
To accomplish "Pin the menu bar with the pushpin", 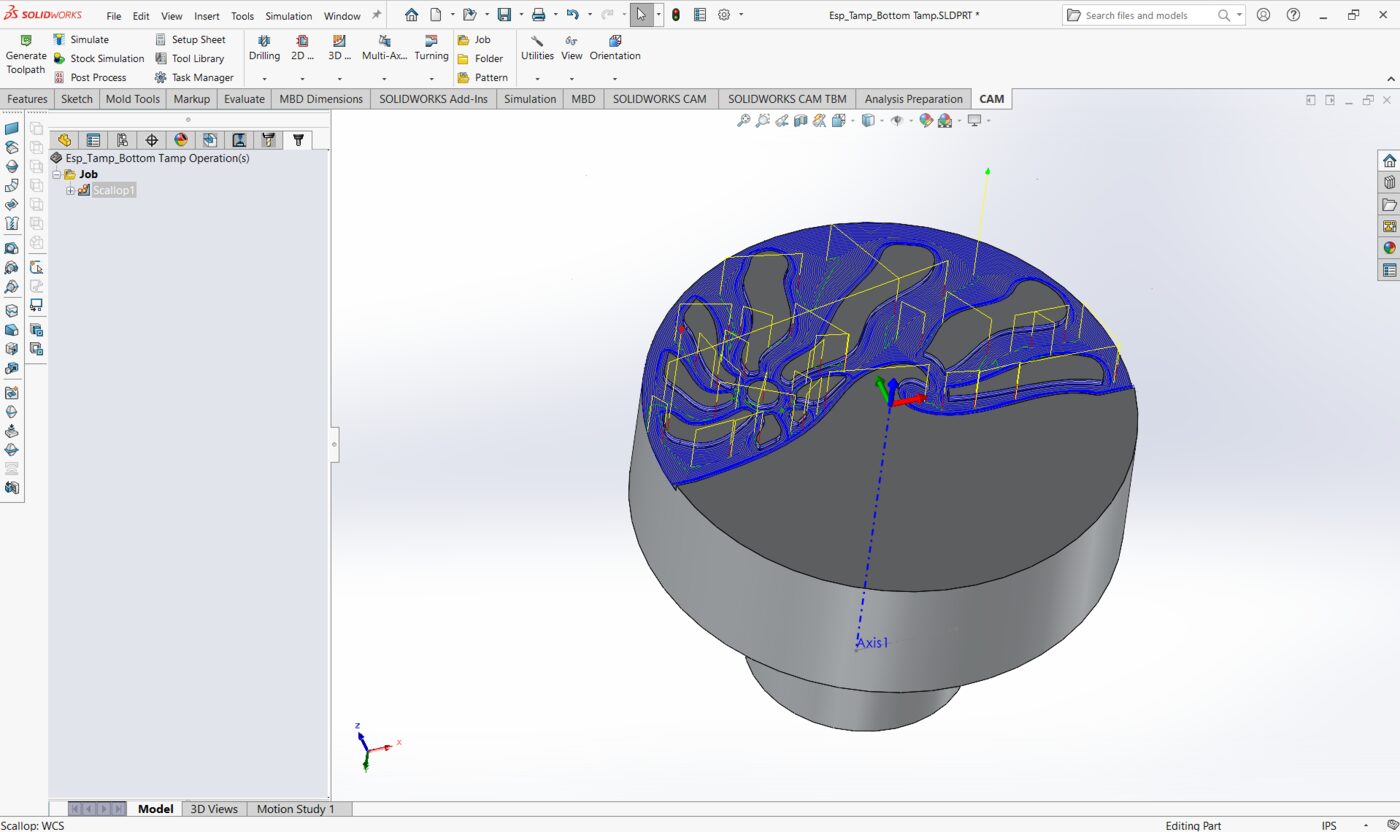I will click(x=377, y=15).
